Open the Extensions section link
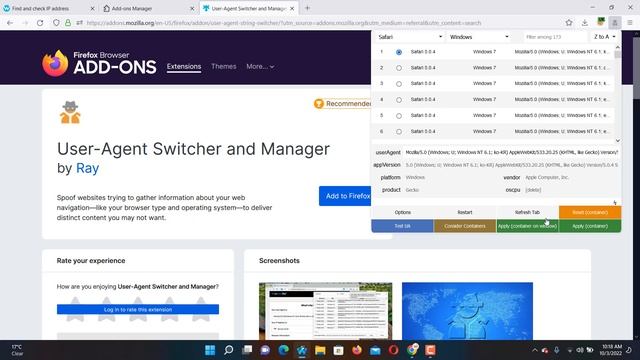Viewport: 640px width, 360px height. click(x=184, y=67)
